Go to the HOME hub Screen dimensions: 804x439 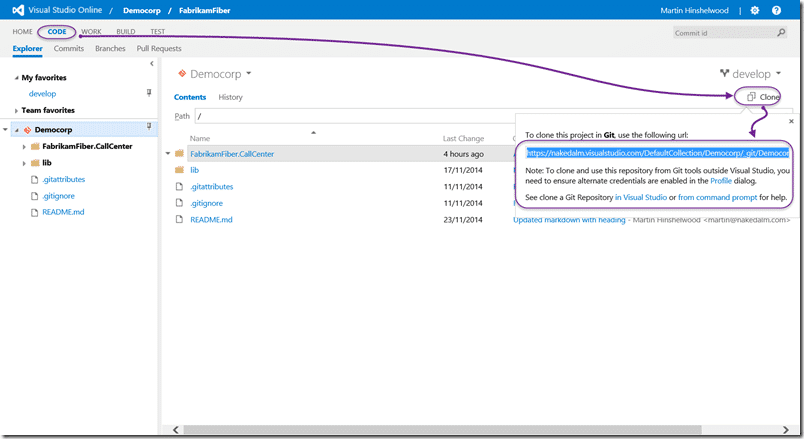pos(23,31)
